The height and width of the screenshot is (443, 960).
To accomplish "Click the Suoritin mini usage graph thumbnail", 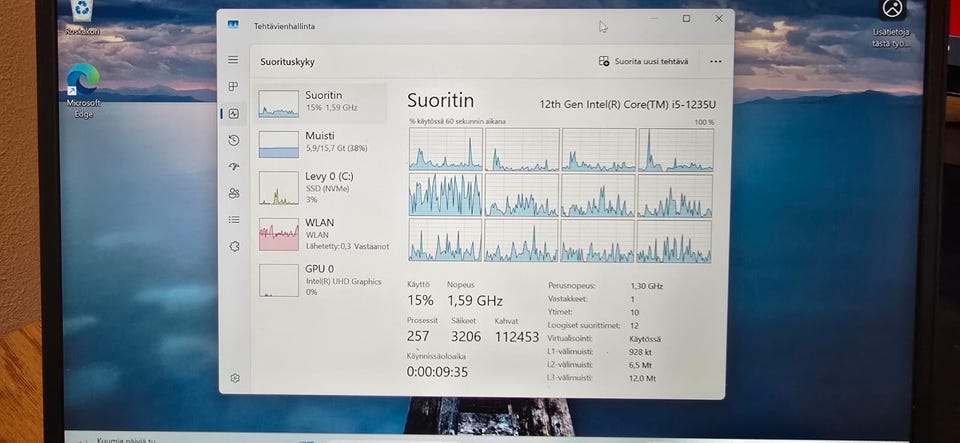I will click(279, 104).
